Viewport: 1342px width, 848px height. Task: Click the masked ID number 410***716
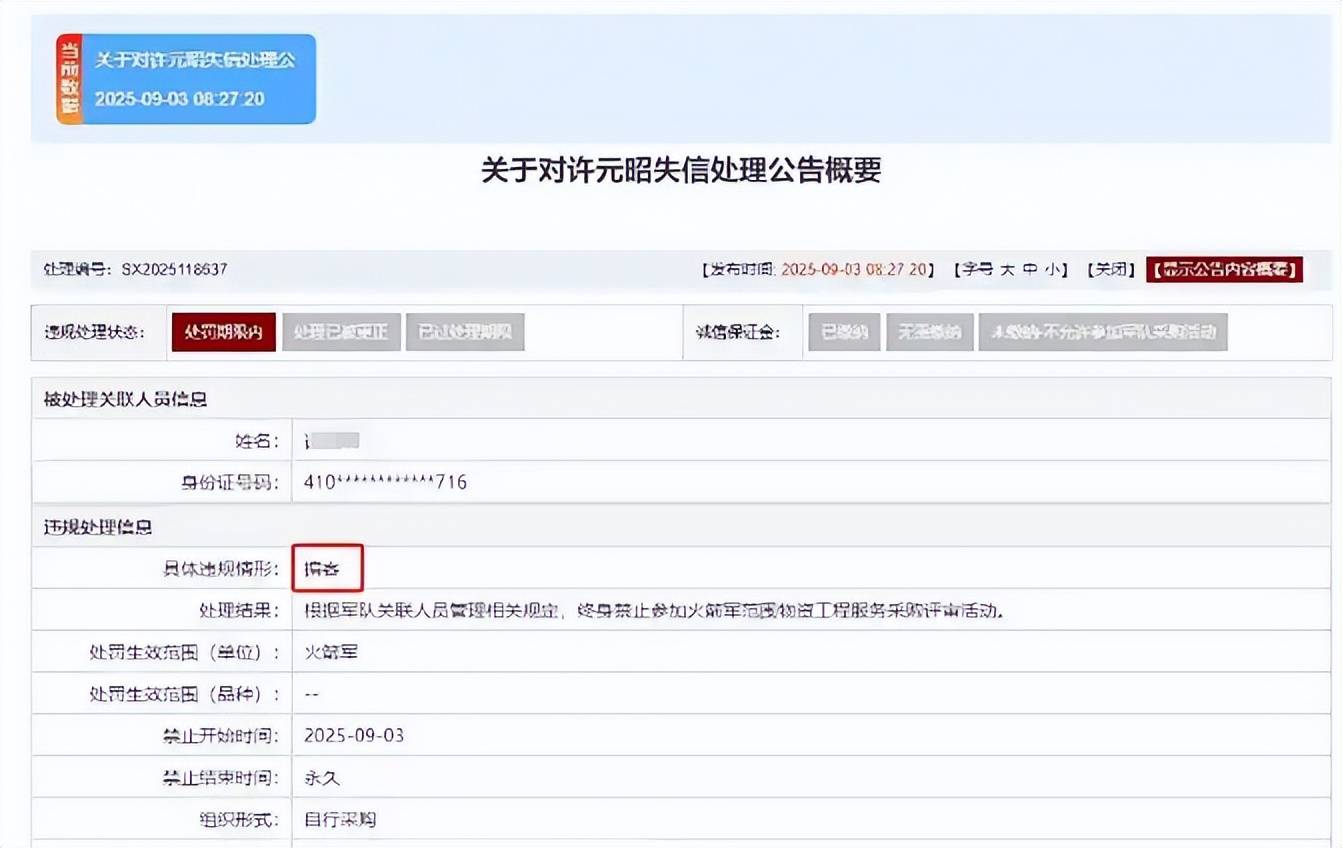(385, 482)
